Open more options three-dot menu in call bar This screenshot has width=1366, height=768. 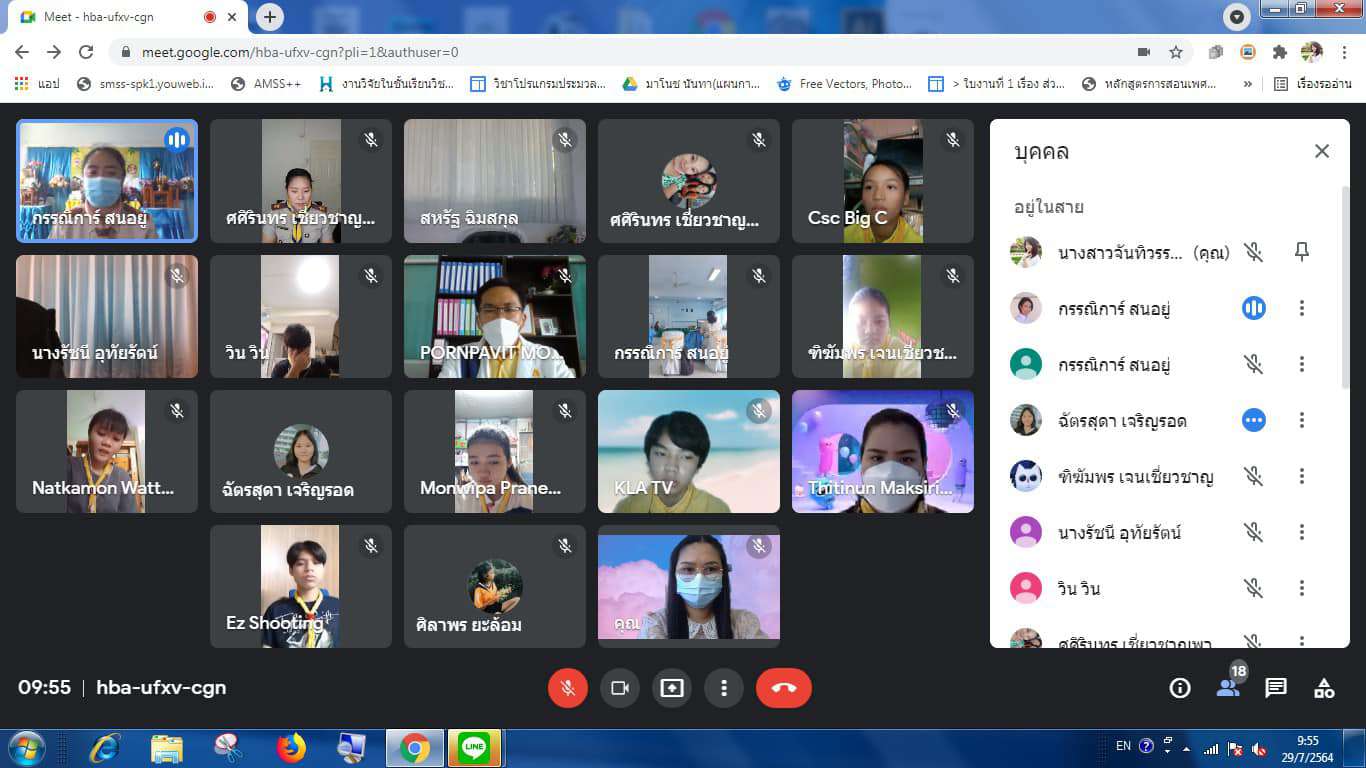724,688
